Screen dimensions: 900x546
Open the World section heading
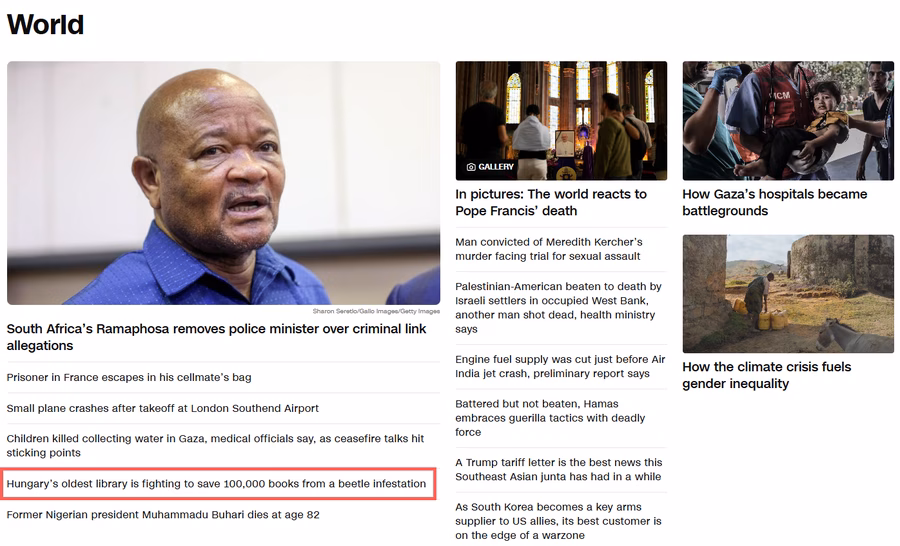pyautogui.click(x=45, y=25)
